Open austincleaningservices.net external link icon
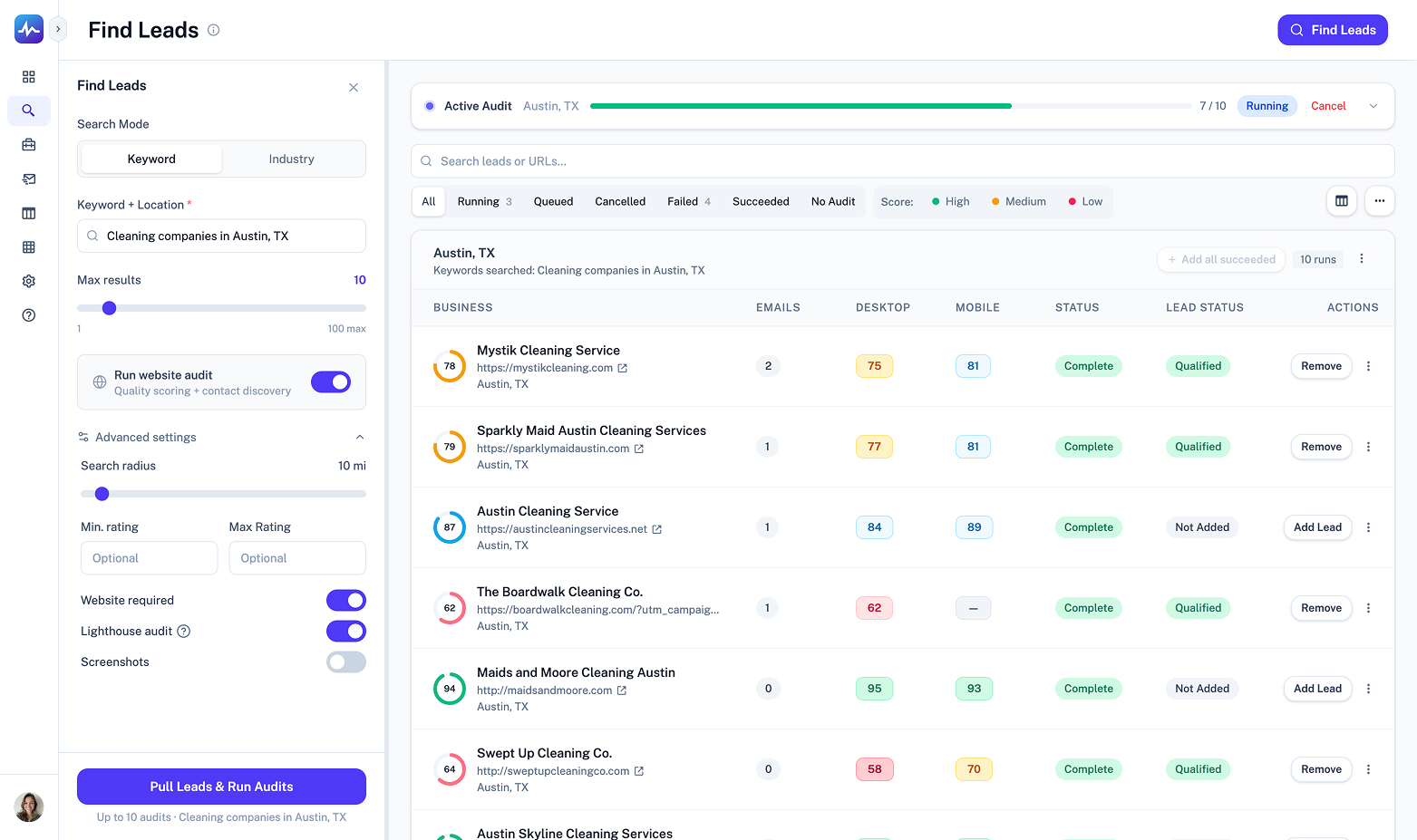The image size is (1417, 840). point(657,529)
